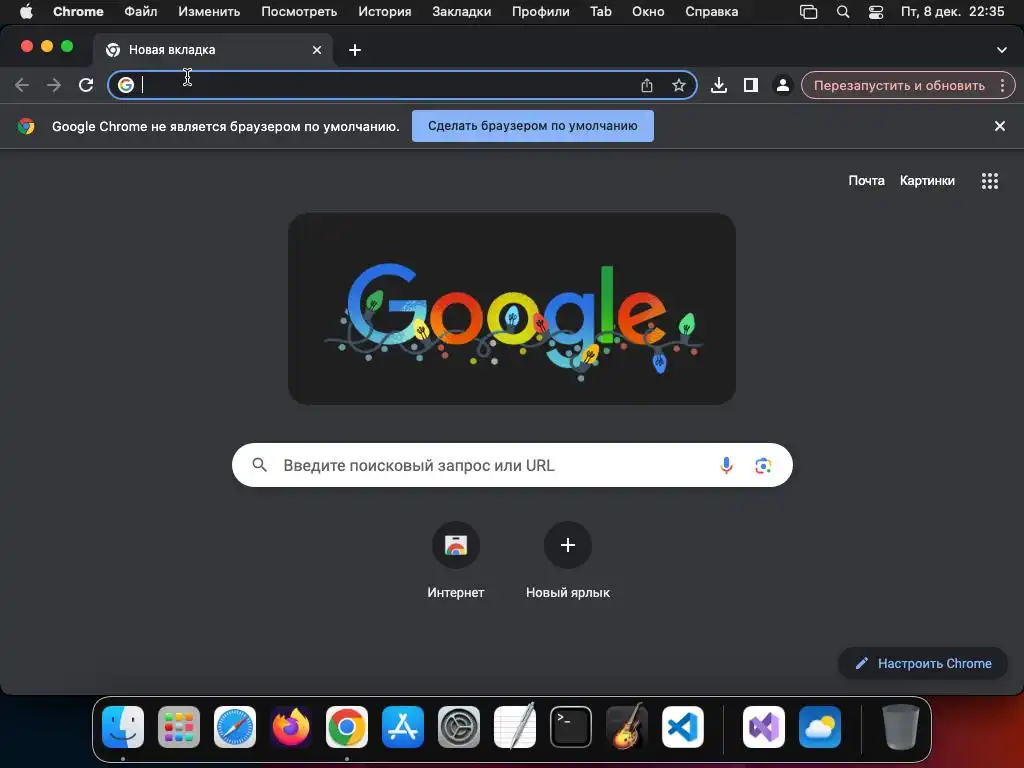Open the Окно menu
The width and height of the screenshot is (1024, 768).
pyautogui.click(x=648, y=12)
